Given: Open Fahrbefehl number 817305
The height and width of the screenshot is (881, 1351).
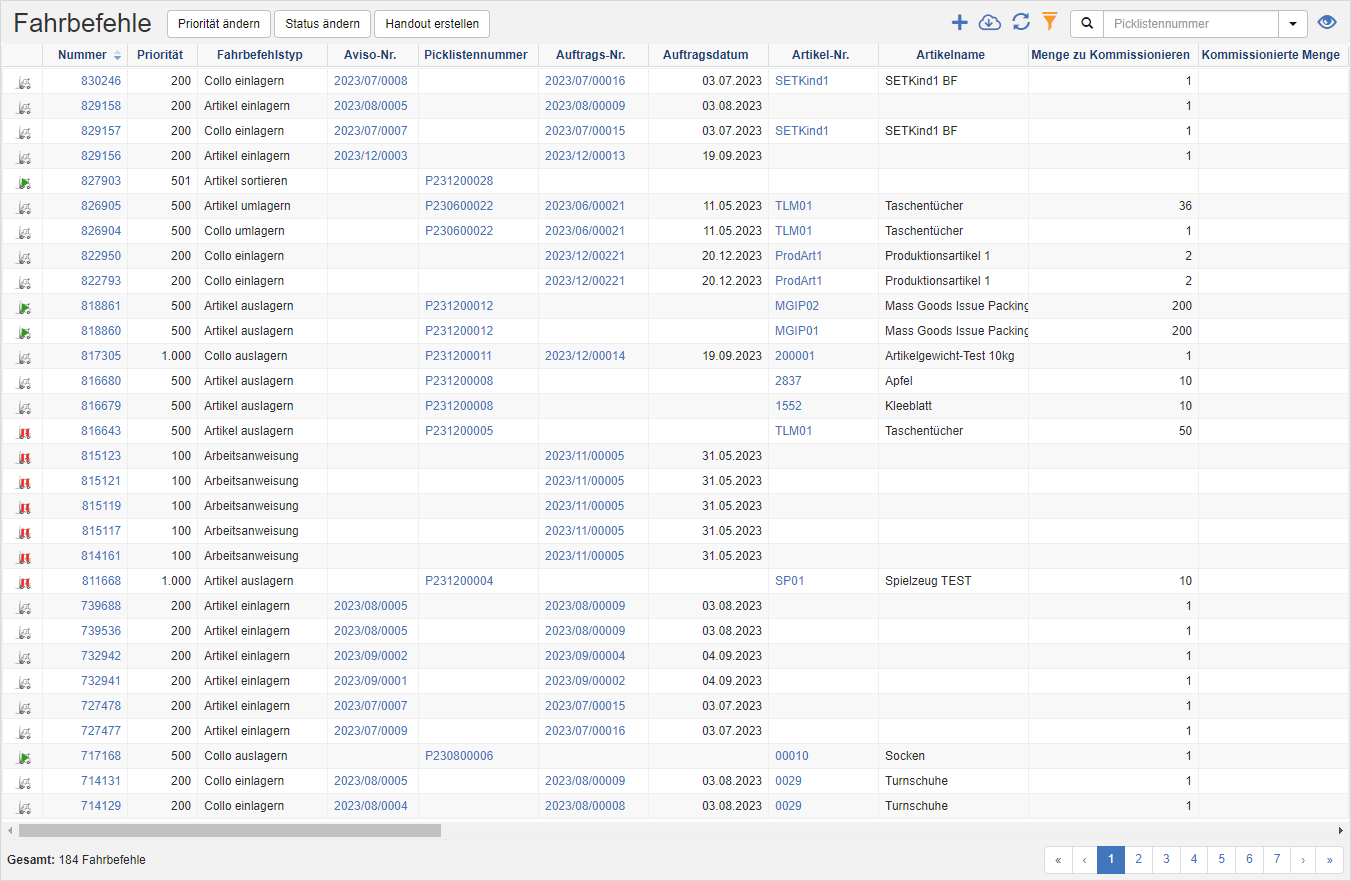Looking at the screenshot, I should (x=101, y=356).
